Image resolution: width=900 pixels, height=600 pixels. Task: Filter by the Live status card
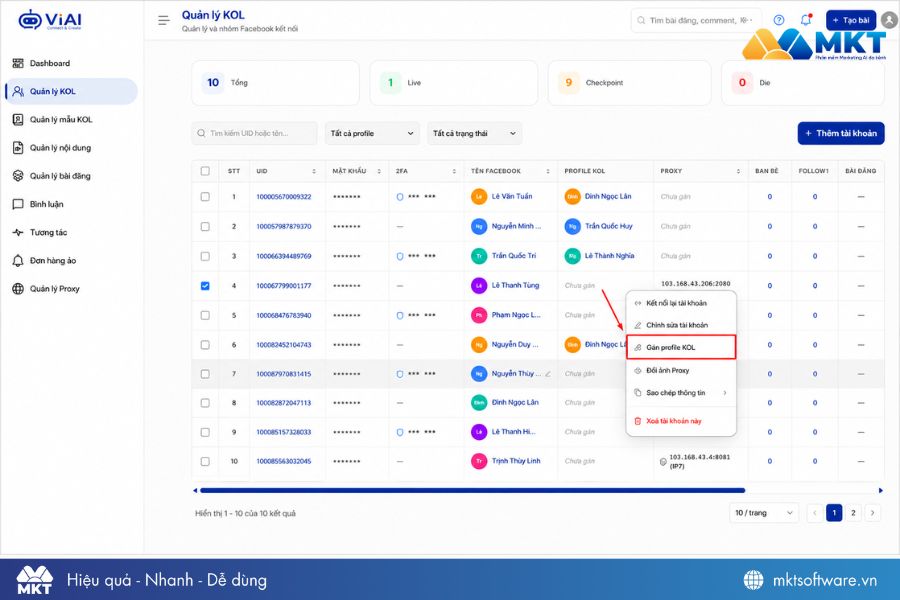[x=453, y=83]
